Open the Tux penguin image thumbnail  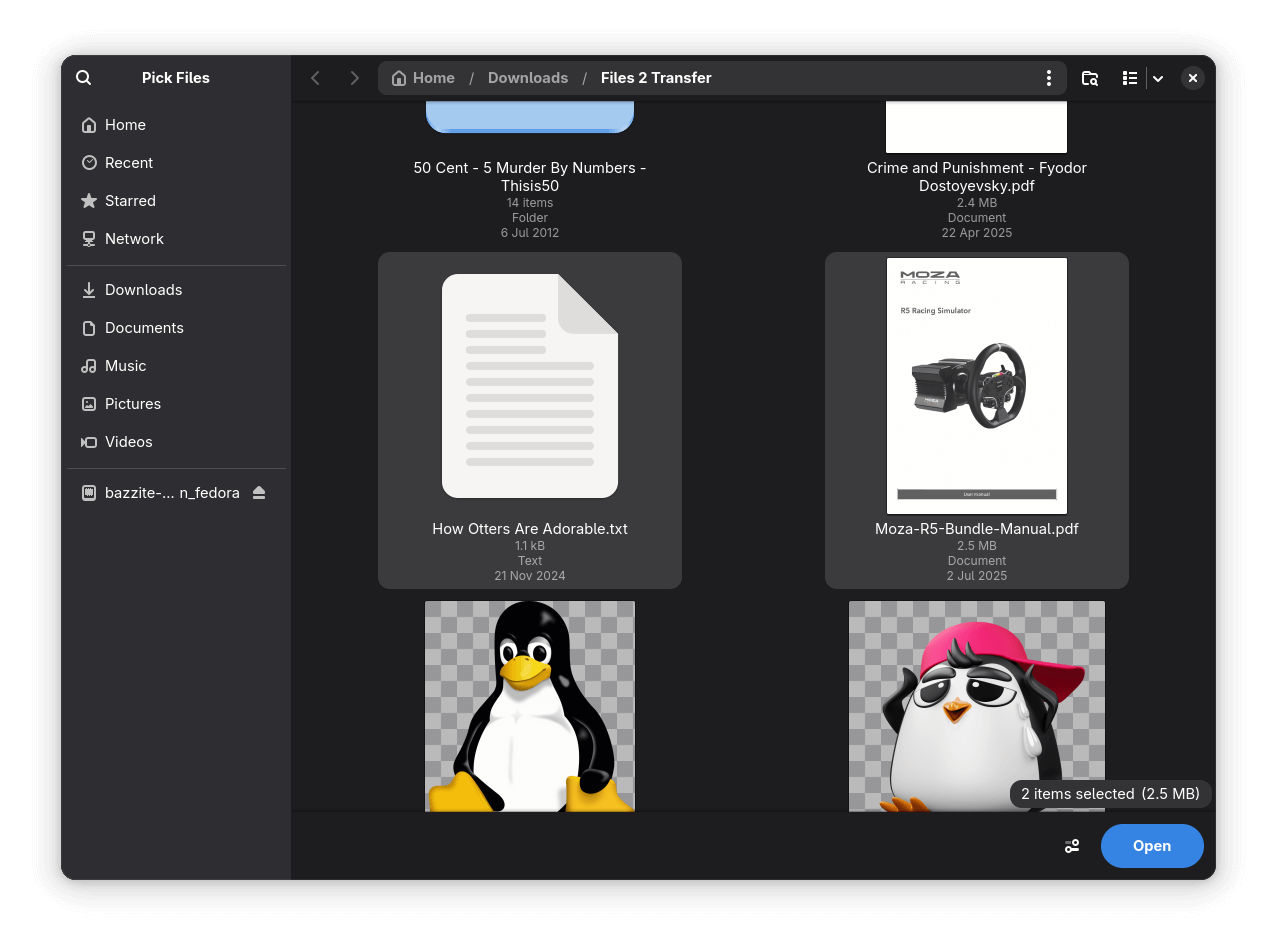[530, 706]
